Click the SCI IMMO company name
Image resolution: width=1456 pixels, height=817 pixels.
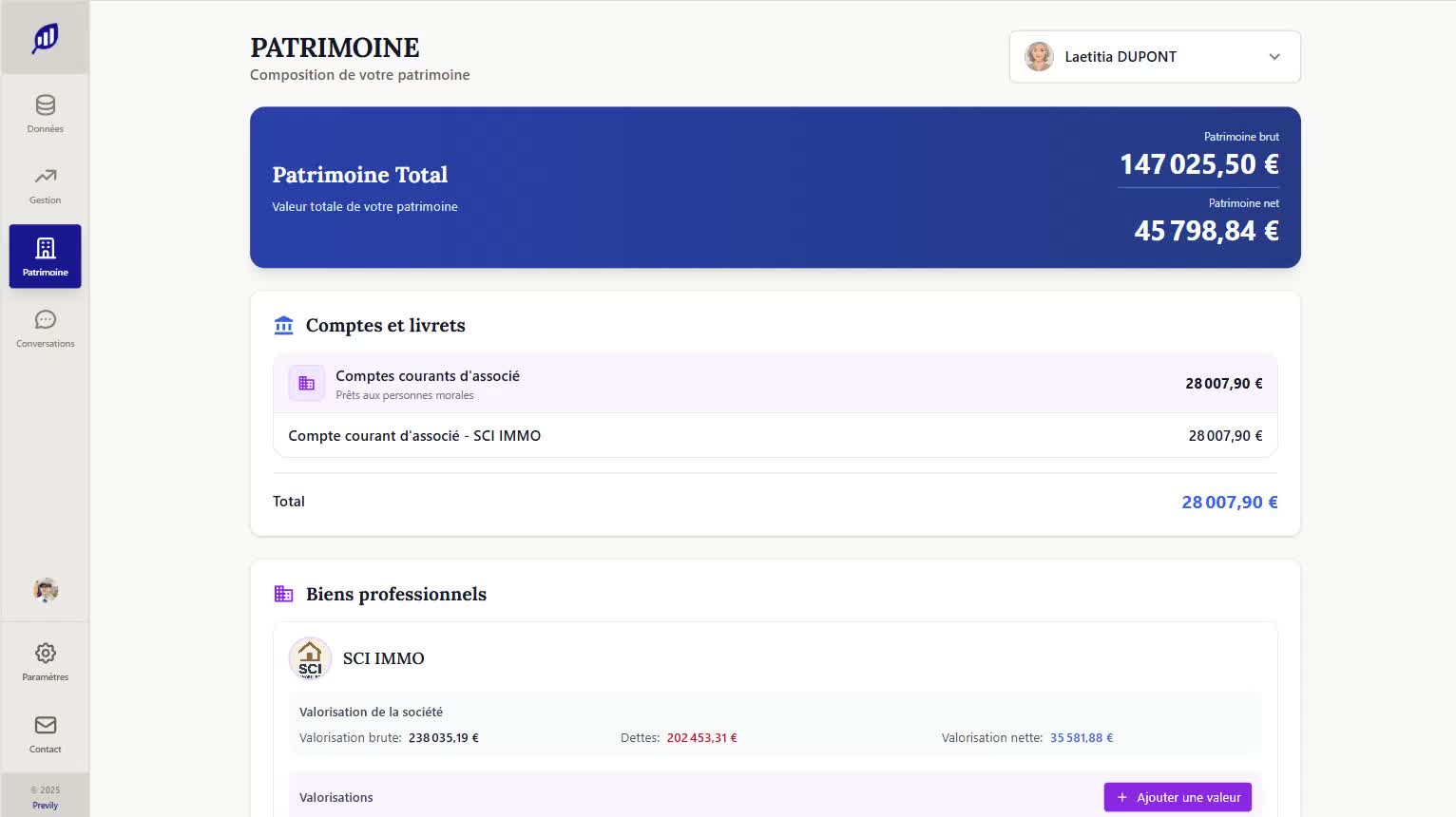tap(383, 658)
